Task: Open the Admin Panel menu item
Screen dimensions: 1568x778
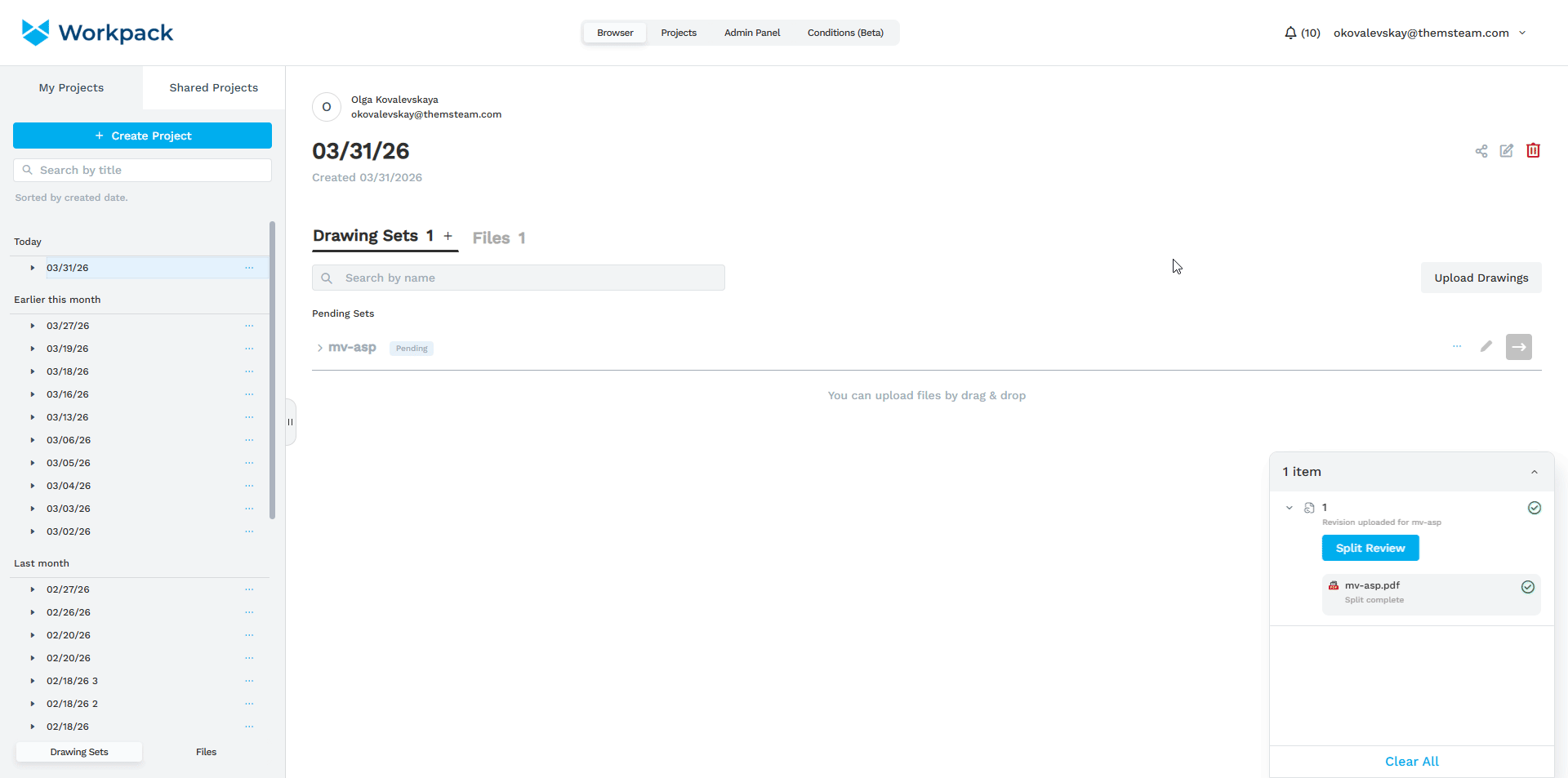Action: (751, 33)
